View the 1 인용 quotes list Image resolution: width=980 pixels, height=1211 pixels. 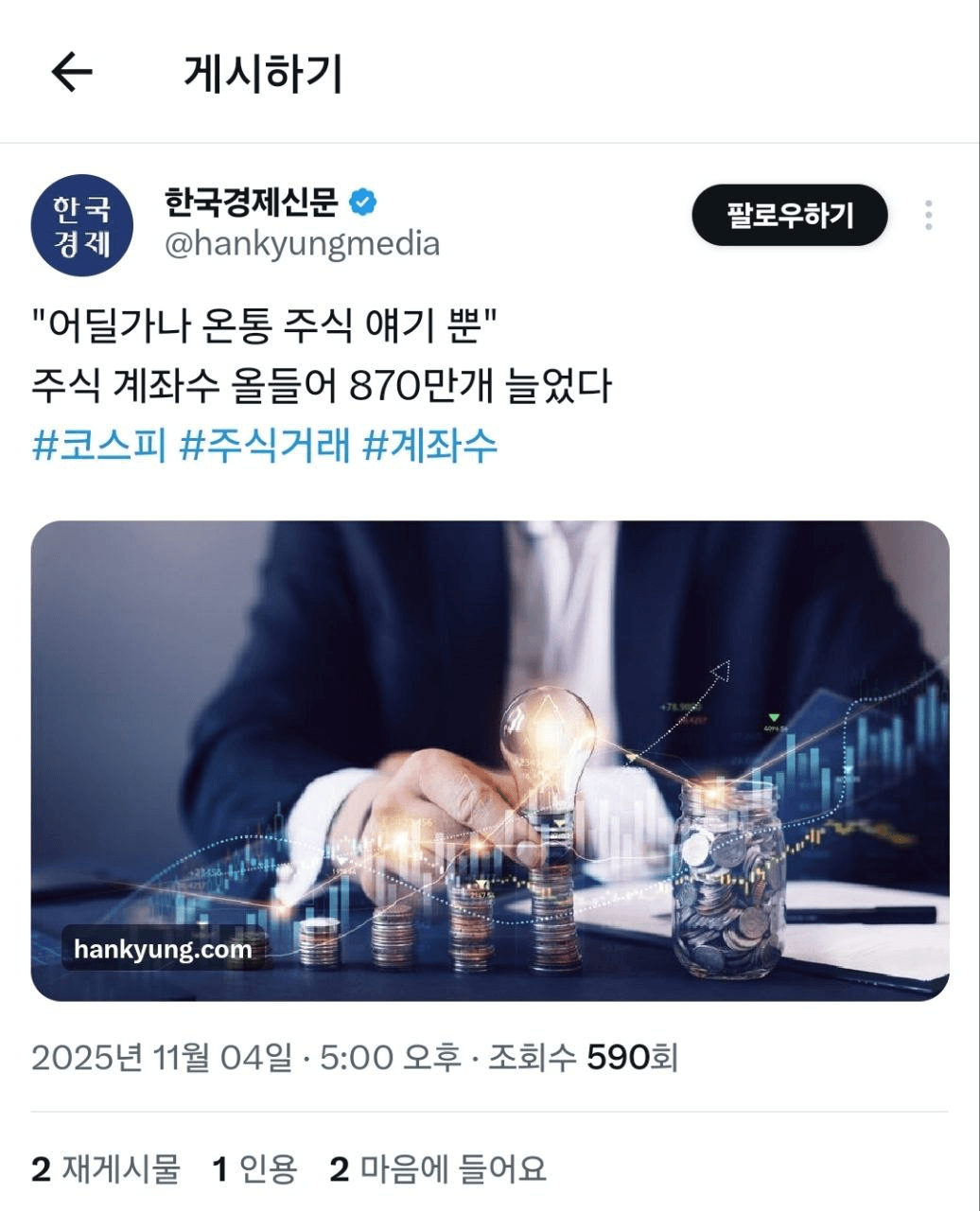click(254, 1169)
